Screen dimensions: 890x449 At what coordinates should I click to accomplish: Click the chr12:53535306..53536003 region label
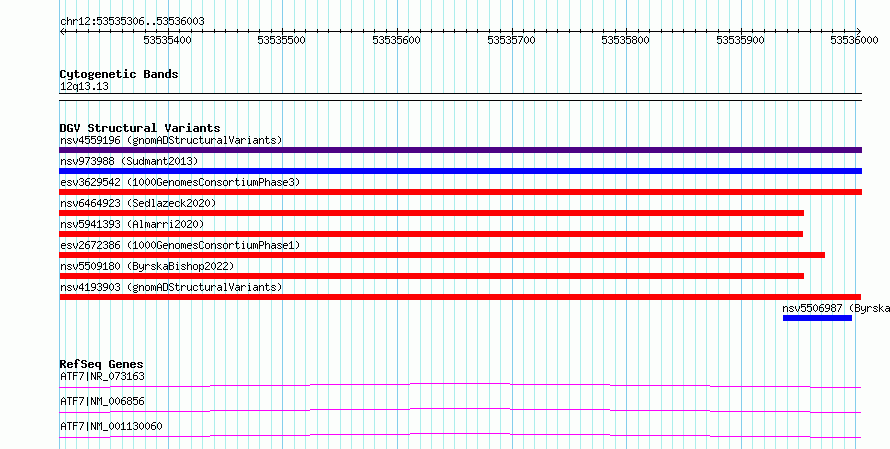pyautogui.click(x=132, y=21)
